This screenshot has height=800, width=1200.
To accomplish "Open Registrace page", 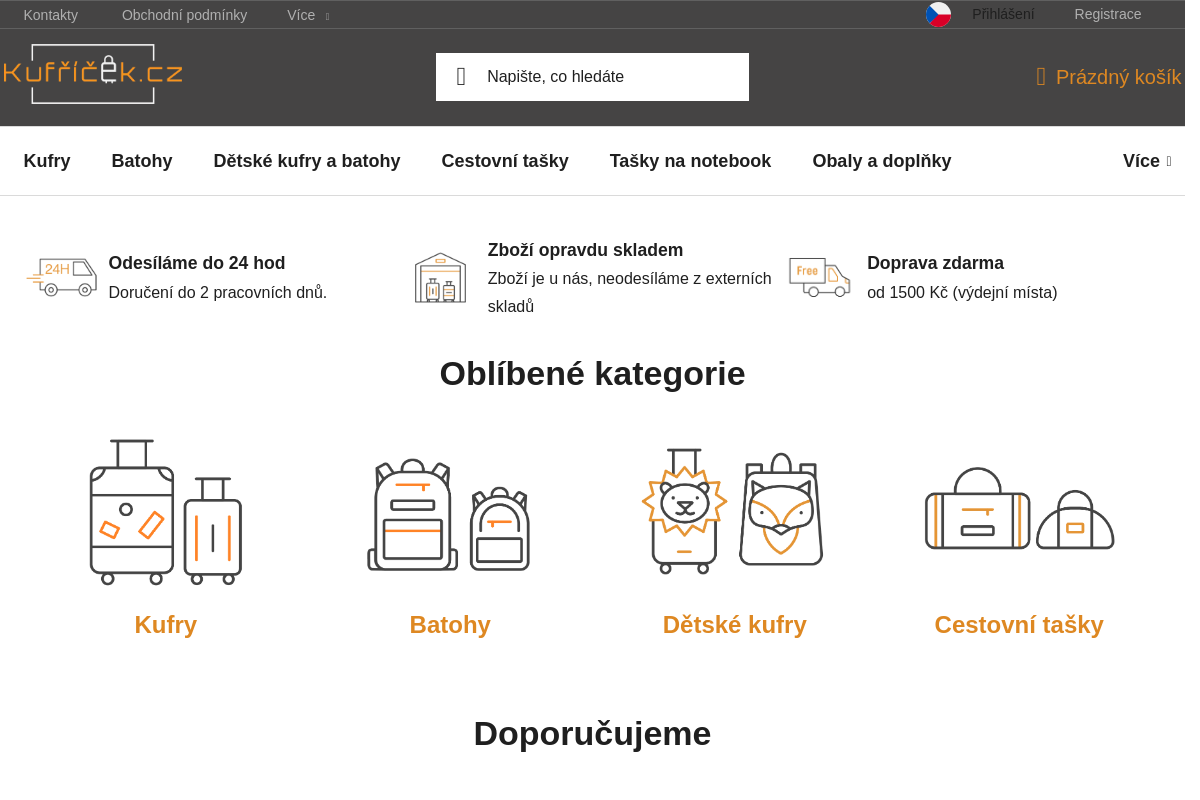I will tap(1108, 14).
